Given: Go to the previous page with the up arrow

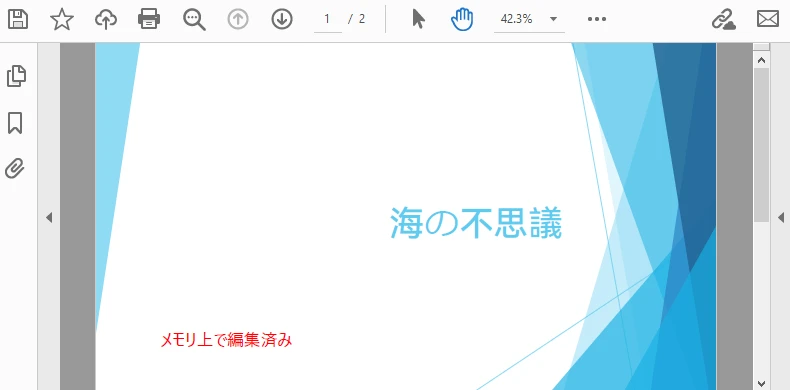Looking at the screenshot, I should tap(238, 20).
